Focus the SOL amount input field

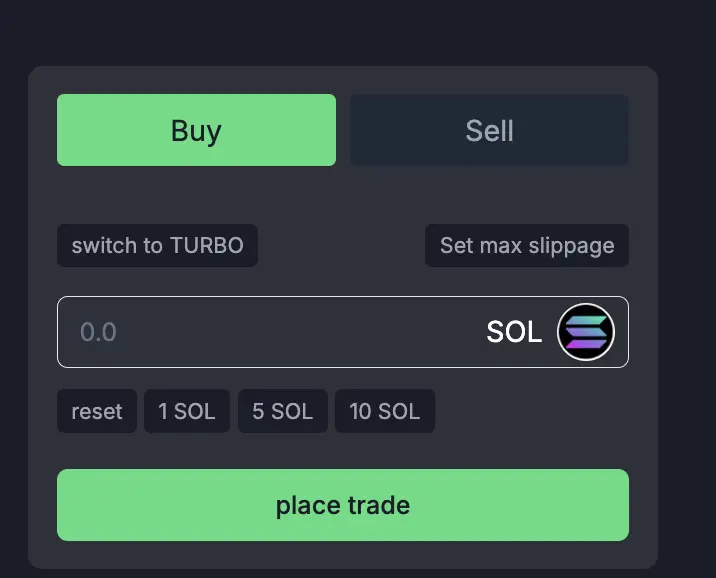pyautogui.click(x=343, y=332)
